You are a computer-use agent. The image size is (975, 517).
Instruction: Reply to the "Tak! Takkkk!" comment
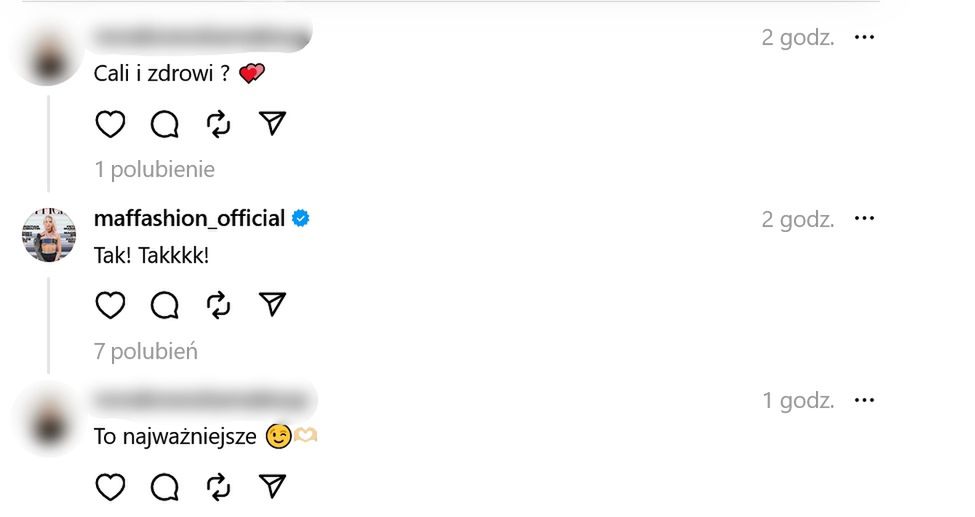[164, 305]
